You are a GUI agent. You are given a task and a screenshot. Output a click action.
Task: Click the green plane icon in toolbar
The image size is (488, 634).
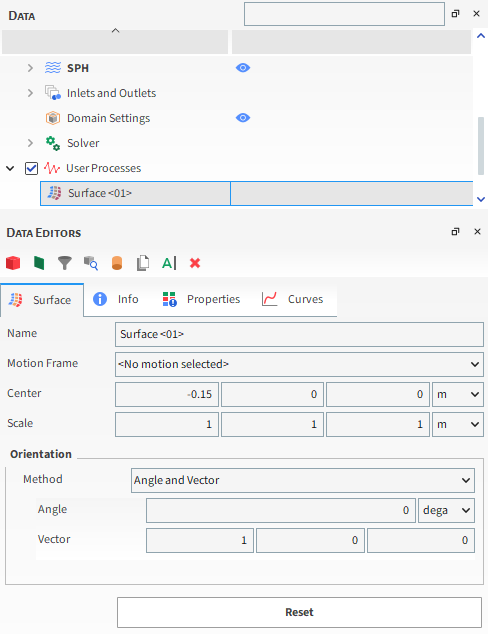click(x=39, y=263)
